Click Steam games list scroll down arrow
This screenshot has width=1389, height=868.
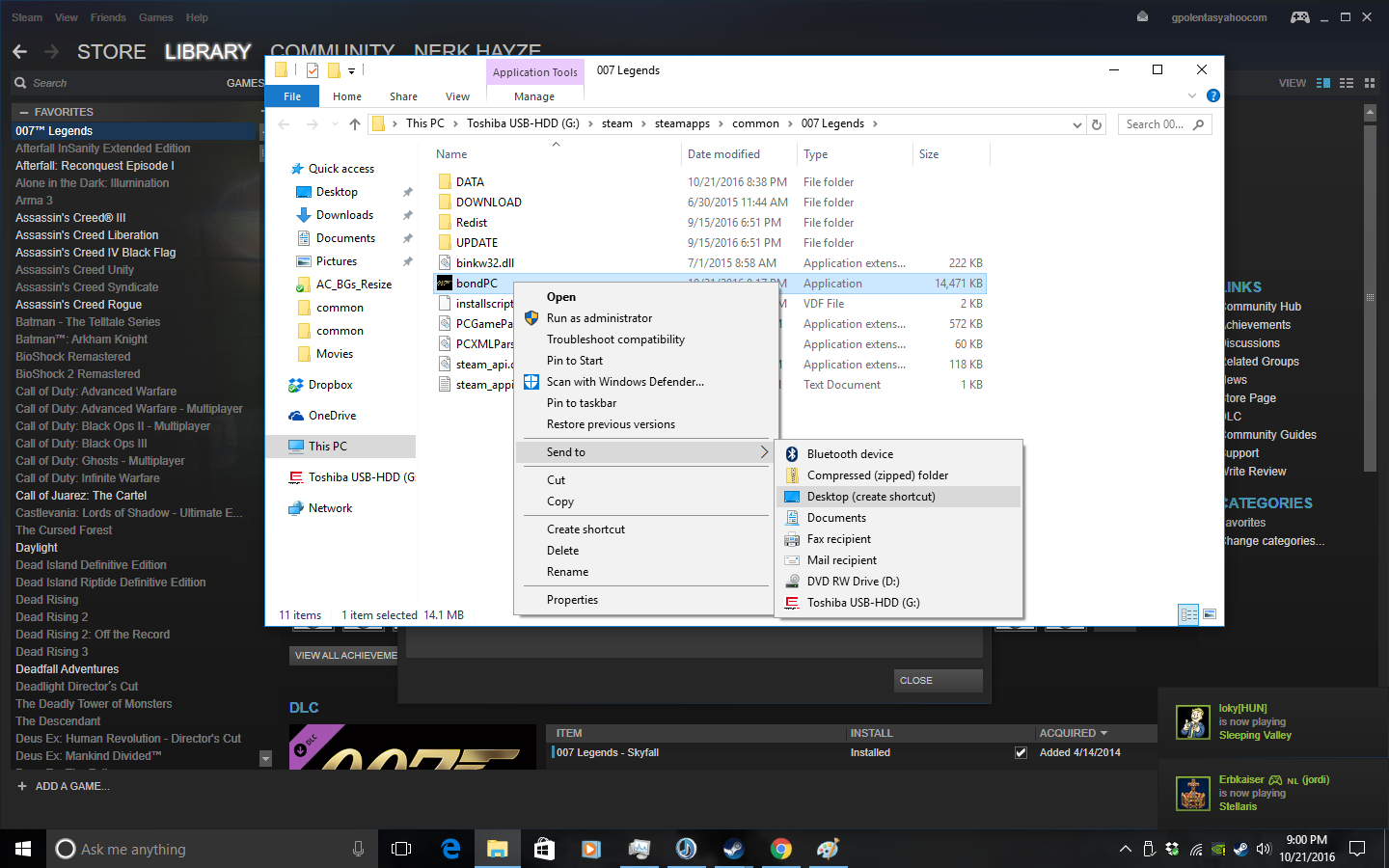[266, 759]
